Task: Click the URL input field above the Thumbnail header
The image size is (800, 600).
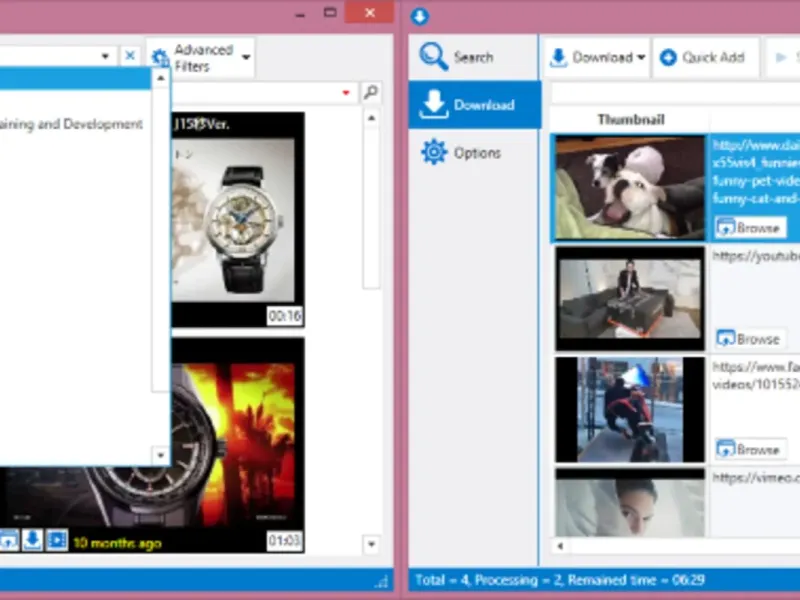Action: click(676, 93)
